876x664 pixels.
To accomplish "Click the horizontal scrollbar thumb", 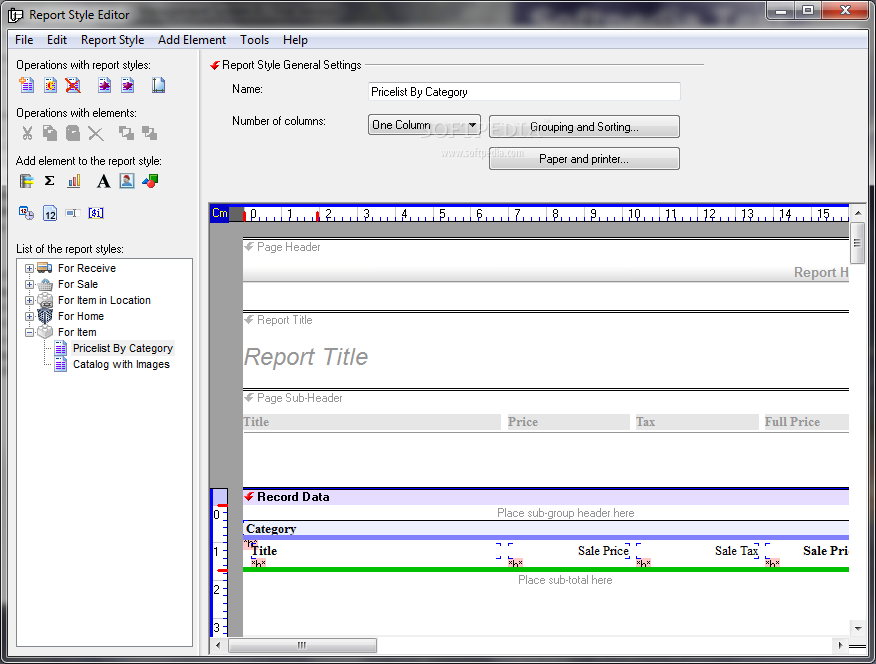I will point(302,646).
